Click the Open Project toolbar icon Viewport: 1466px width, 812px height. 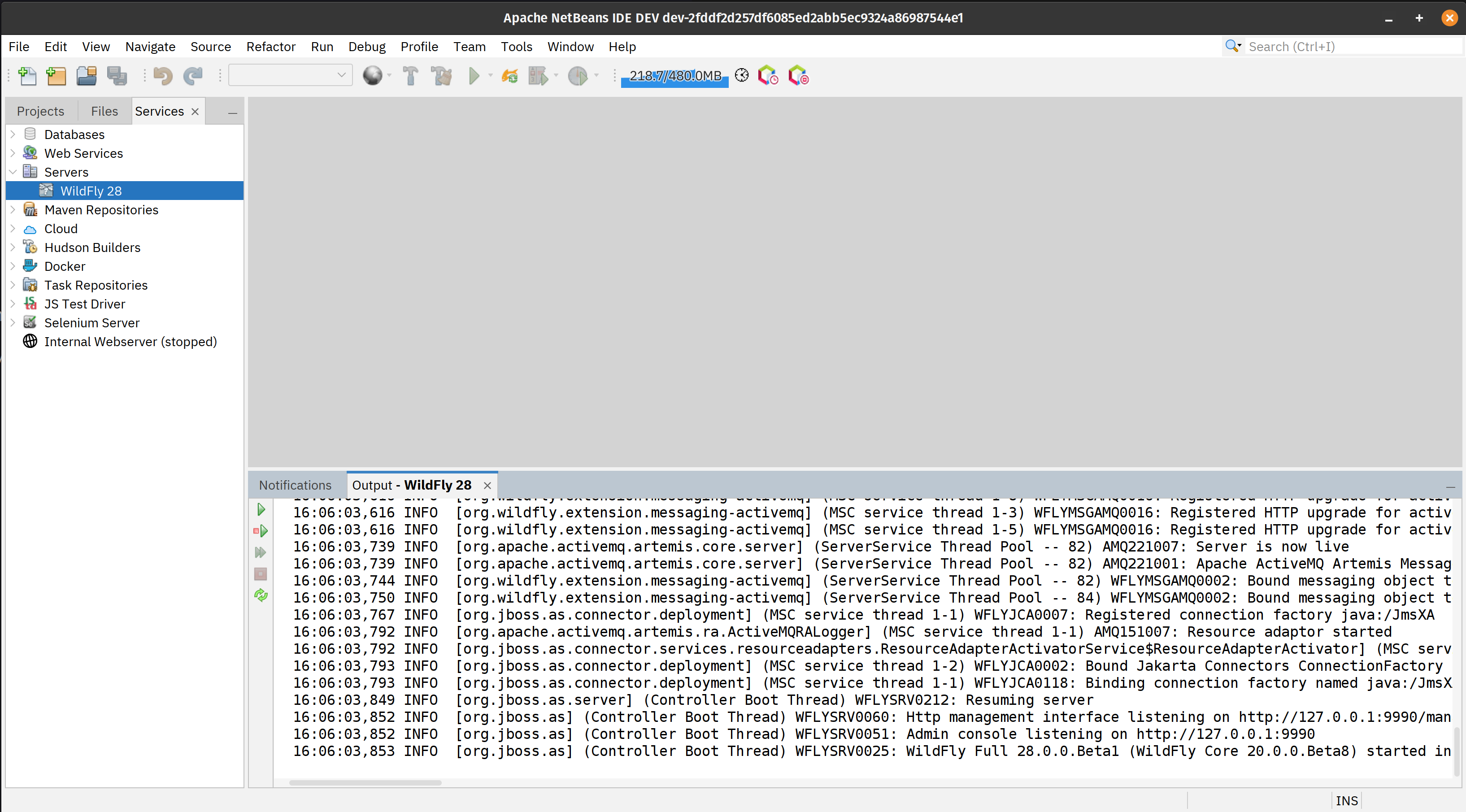tap(87, 76)
